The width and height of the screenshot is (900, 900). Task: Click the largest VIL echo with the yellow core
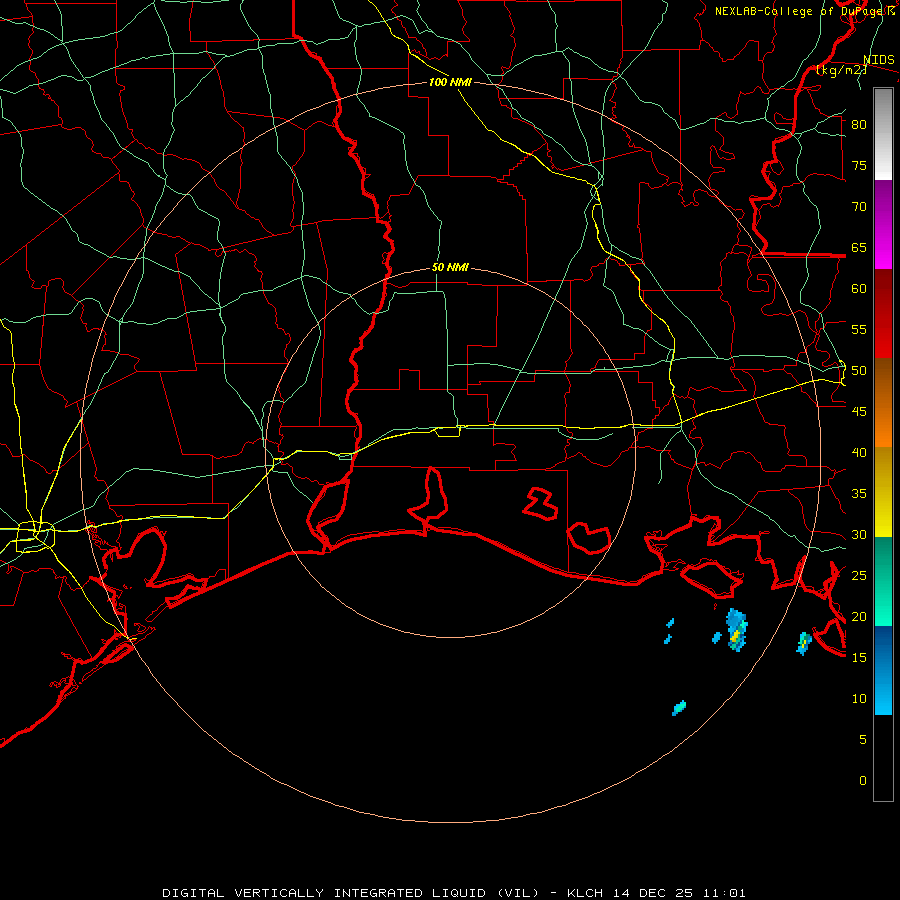coord(736,630)
